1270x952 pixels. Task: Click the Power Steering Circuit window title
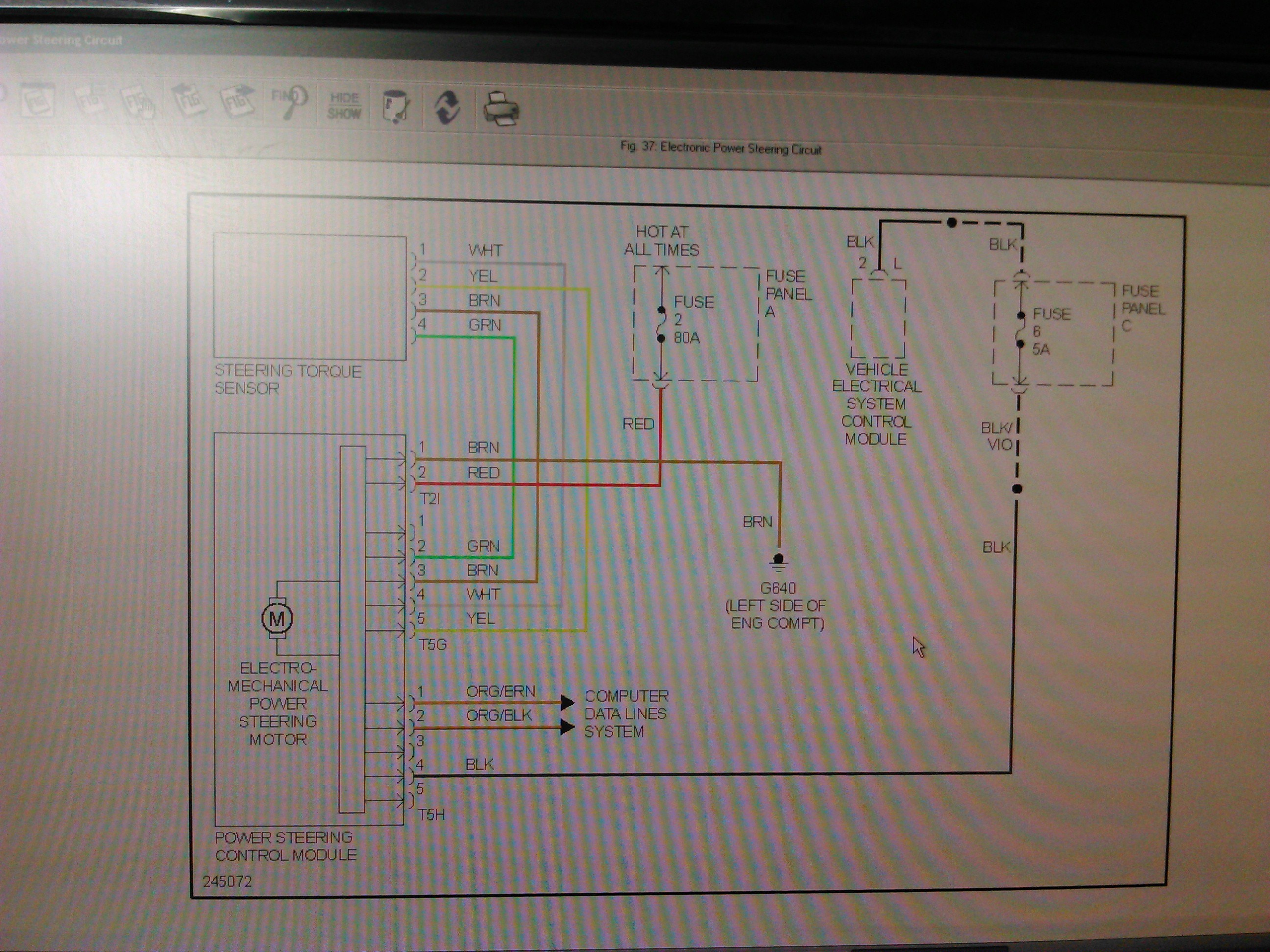[60, 40]
